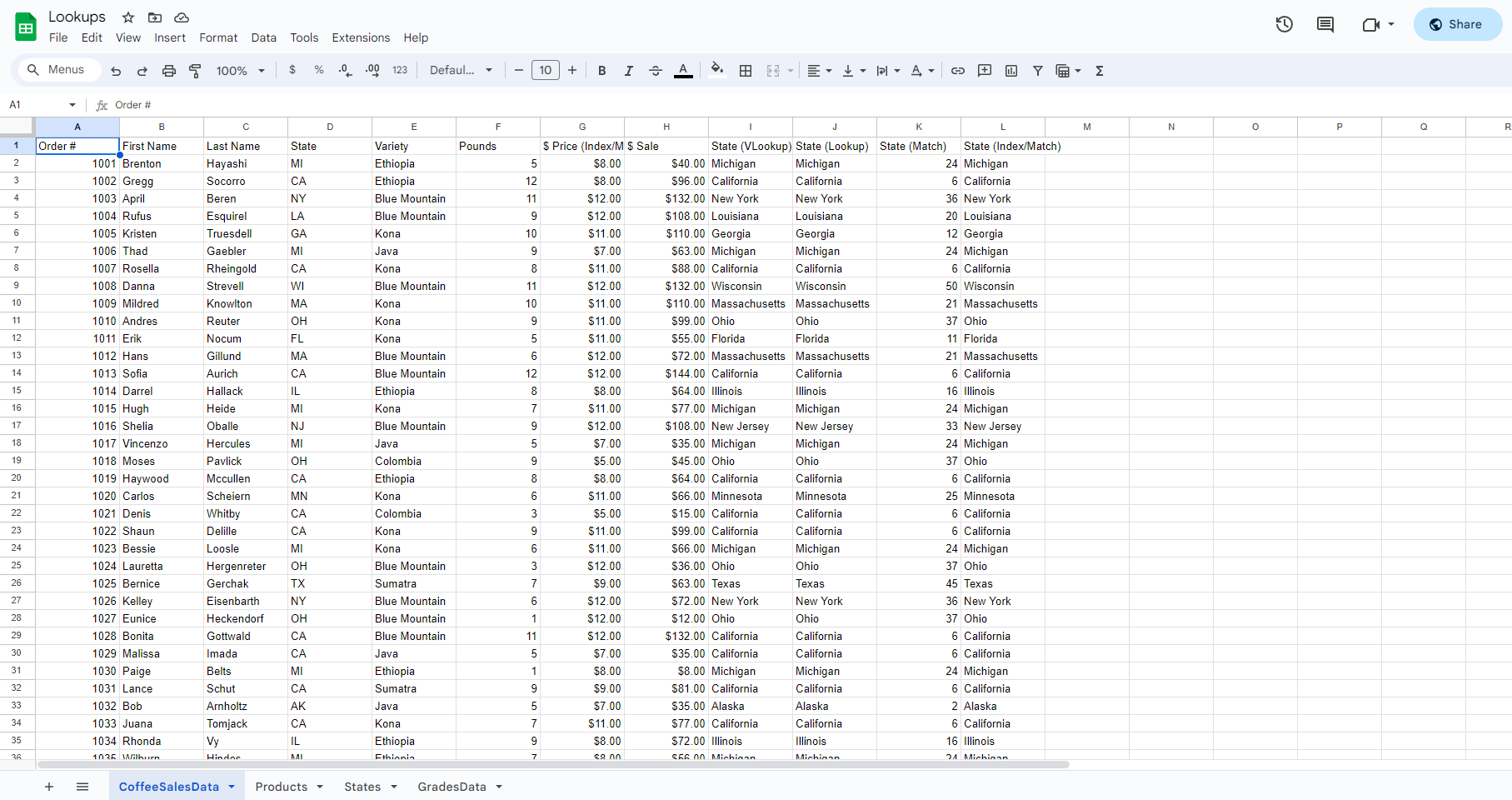This screenshot has height=800, width=1512.
Task: Insert a chart
Action: pyautogui.click(x=1011, y=71)
